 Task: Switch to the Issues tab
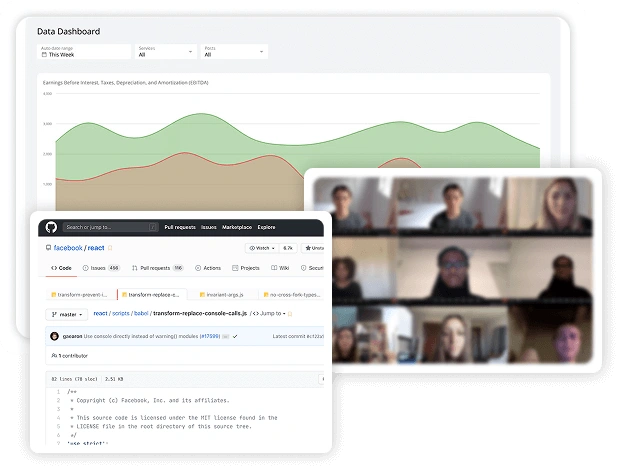point(99,268)
